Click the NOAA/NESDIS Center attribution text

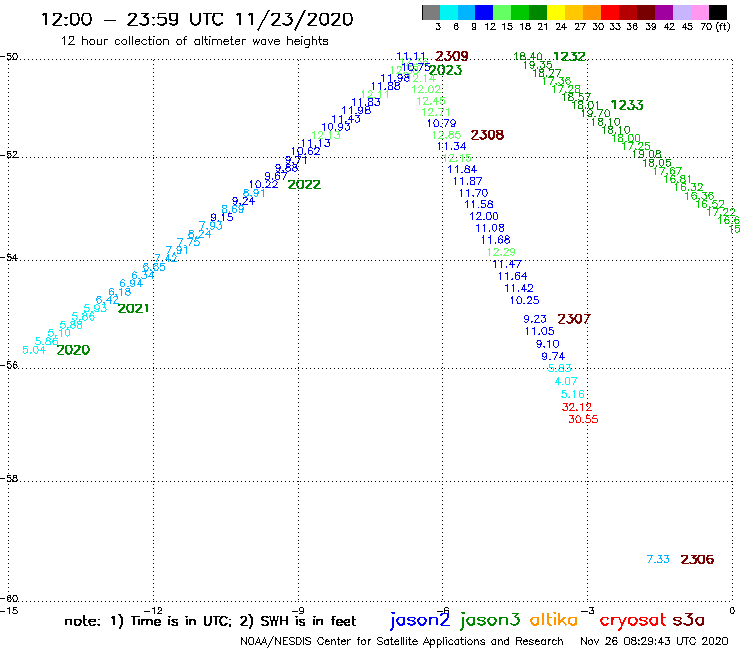tap(402, 641)
